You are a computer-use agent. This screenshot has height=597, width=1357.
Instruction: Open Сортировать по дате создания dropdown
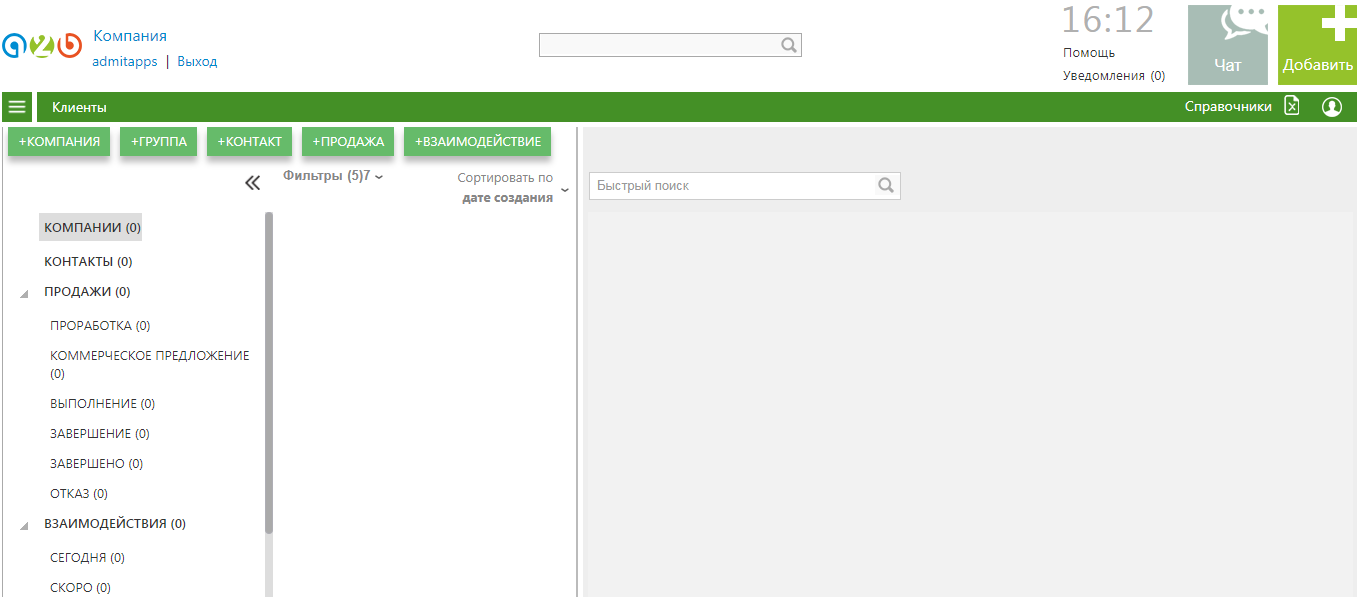[x=510, y=187]
